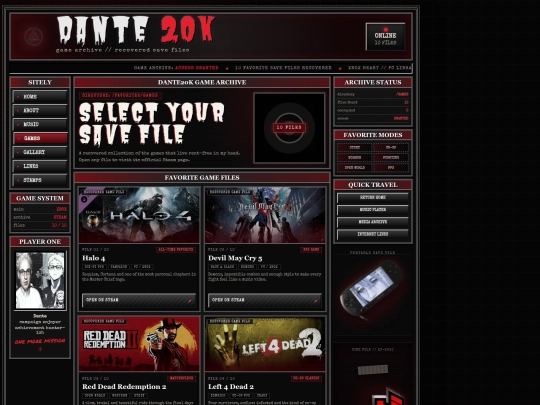Click the Player One avatar photo
This screenshot has height=405, width=540.
(40, 280)
